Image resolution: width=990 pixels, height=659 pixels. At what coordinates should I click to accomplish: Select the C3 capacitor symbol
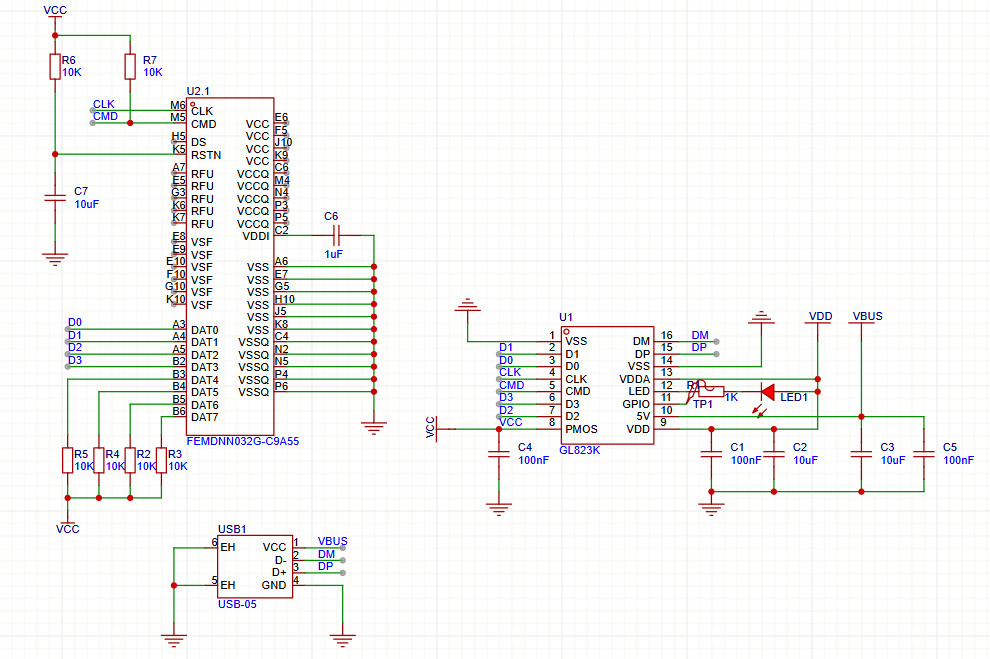861,454
